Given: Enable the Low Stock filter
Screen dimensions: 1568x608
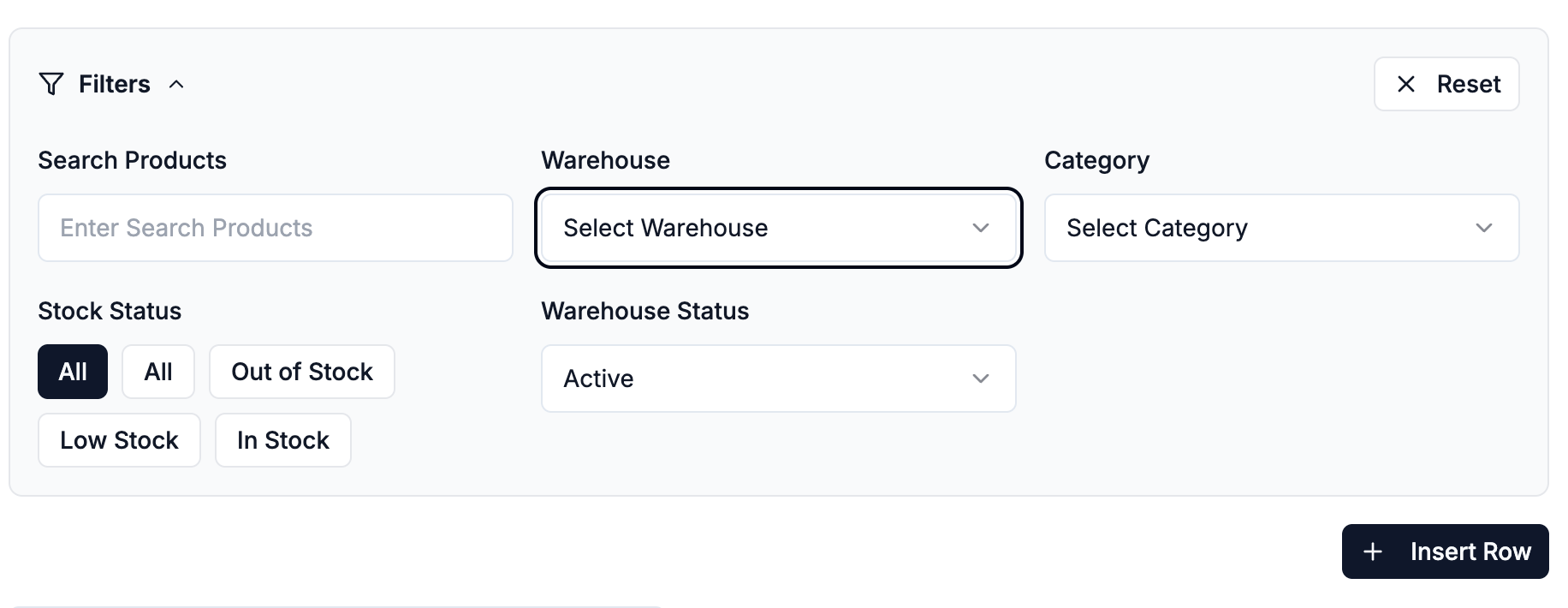Looking at the screenshot, I should coord(118,439).
